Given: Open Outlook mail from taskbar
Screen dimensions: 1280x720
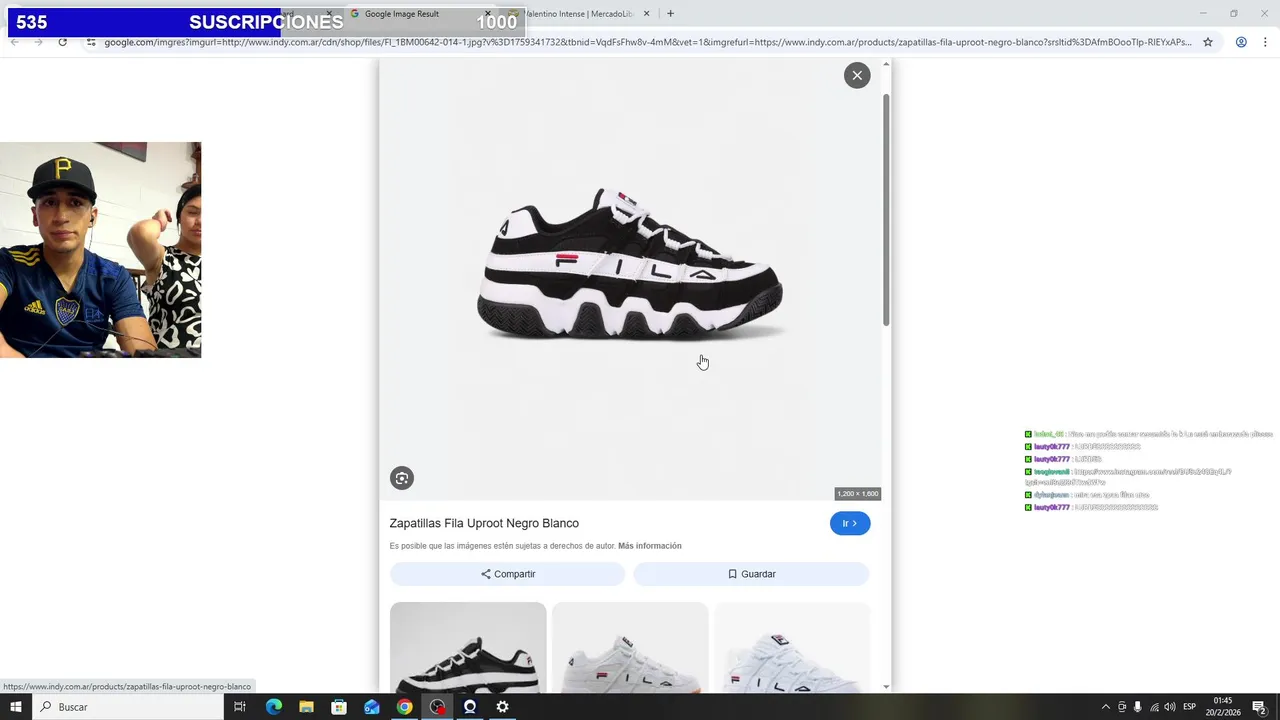Looking at the screenshot, I should pyautogui.click(x=372, y=707).
